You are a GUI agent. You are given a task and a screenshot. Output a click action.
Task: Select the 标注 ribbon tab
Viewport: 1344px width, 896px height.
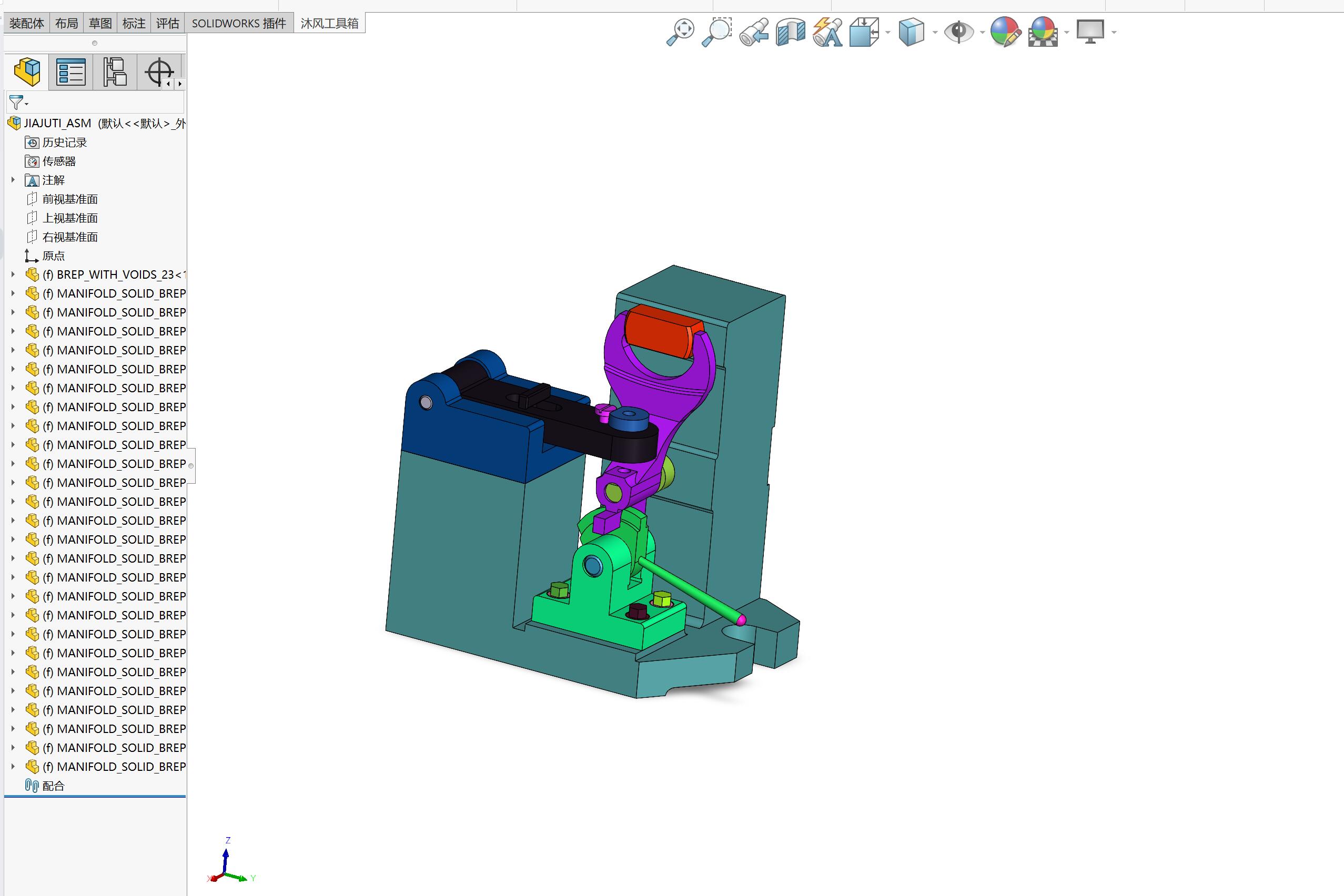(x=134, y=24)
